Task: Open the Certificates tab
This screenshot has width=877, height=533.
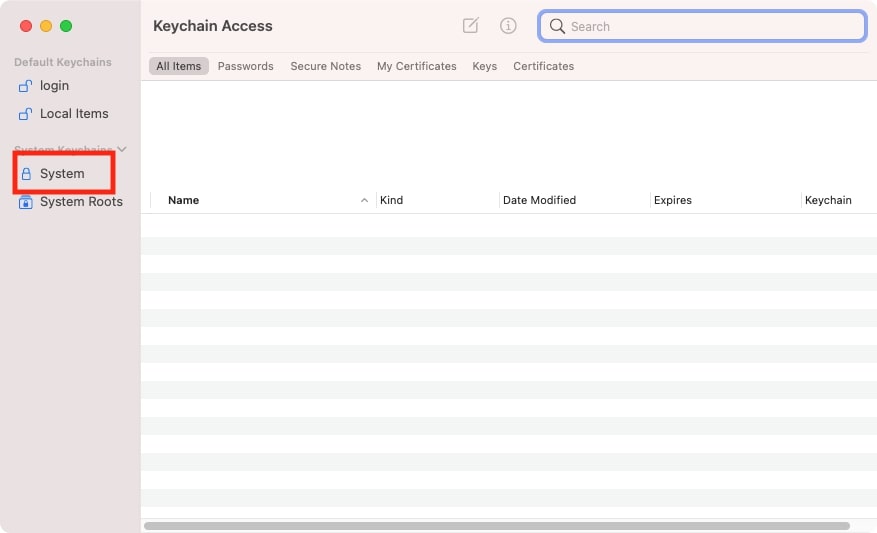Action: (x=544, y=66)
